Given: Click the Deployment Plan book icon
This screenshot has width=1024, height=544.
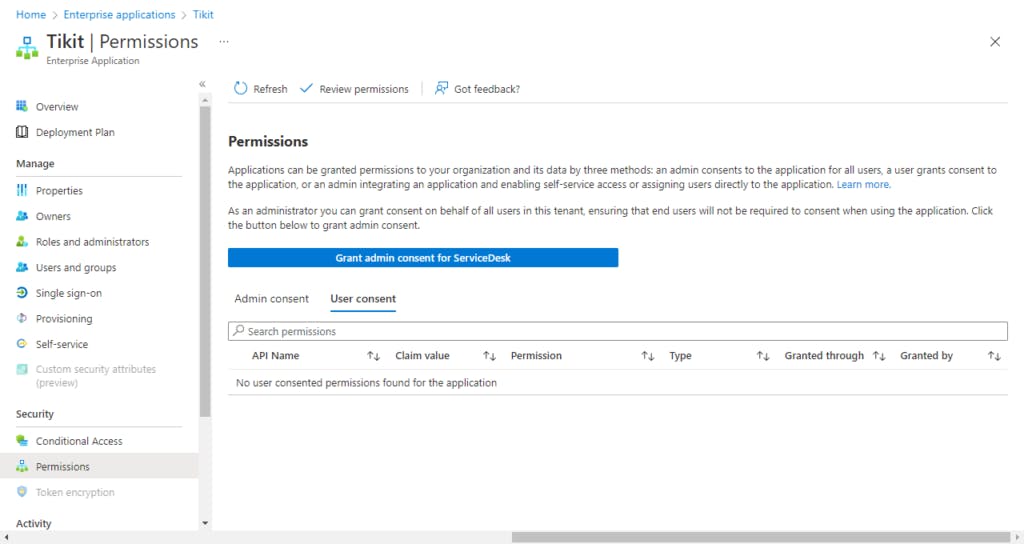Looking at the screenshot, I should point(22,132).
